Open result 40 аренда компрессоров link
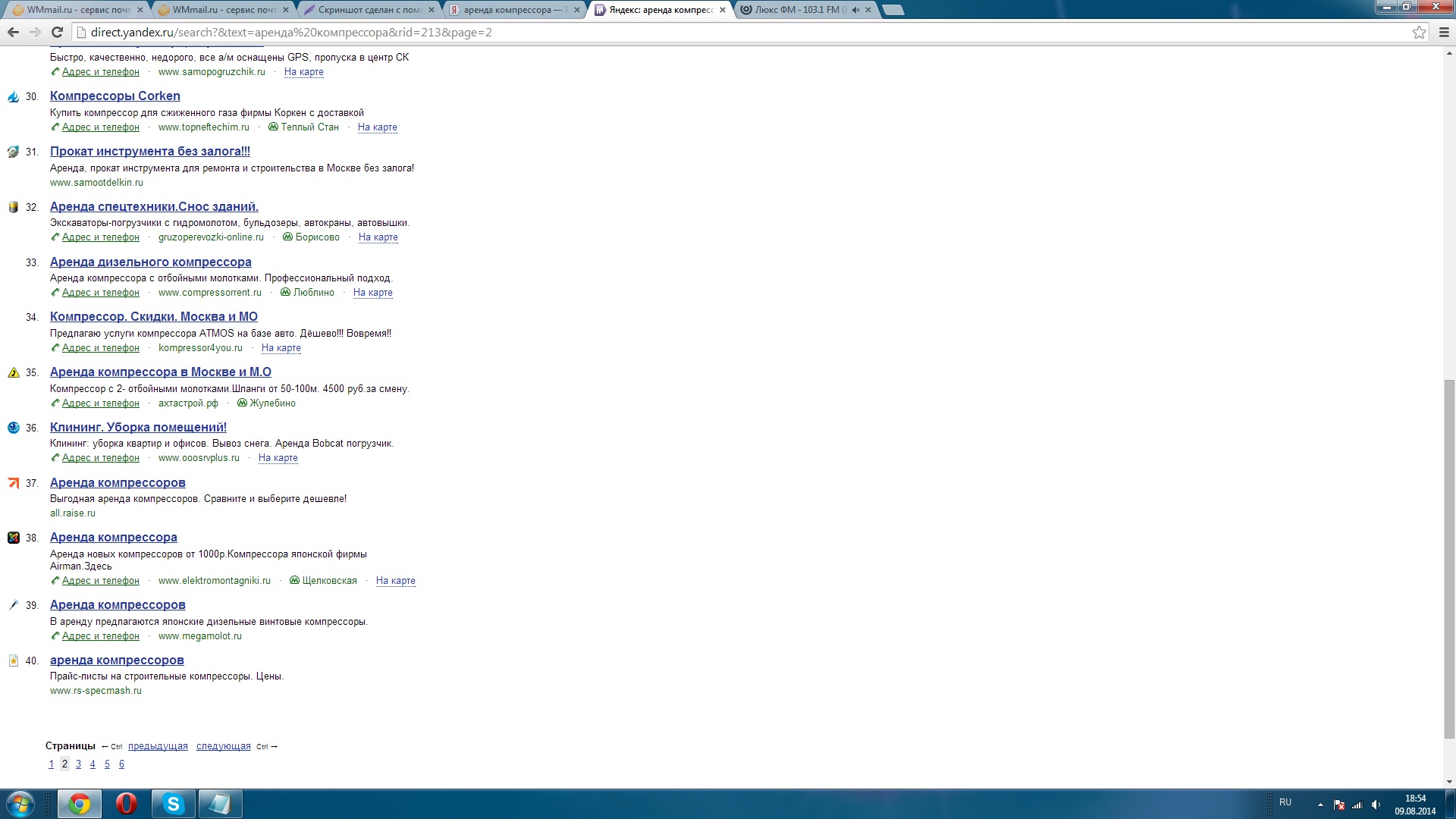The width and height of the screenshot is (1456, 819). 117,660
